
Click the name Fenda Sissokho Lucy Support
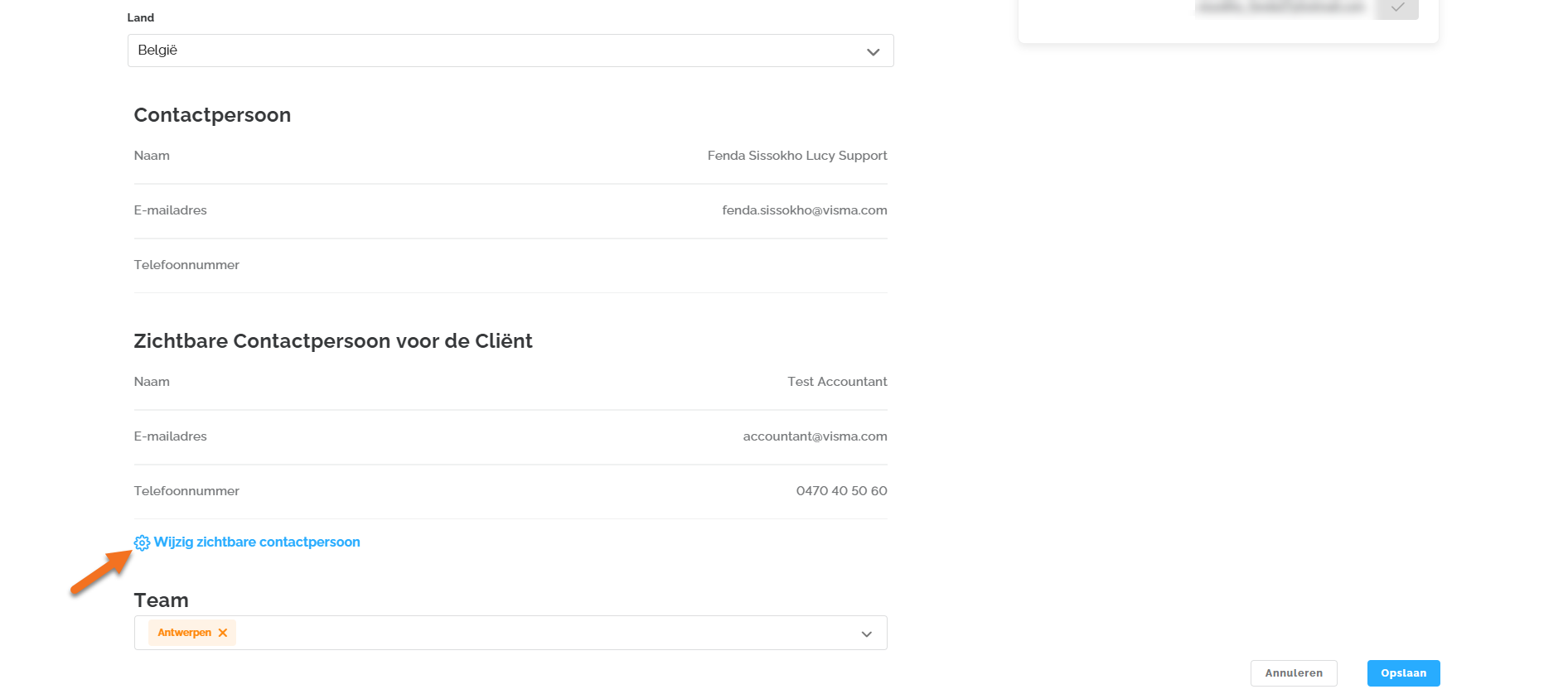(796, 156)
